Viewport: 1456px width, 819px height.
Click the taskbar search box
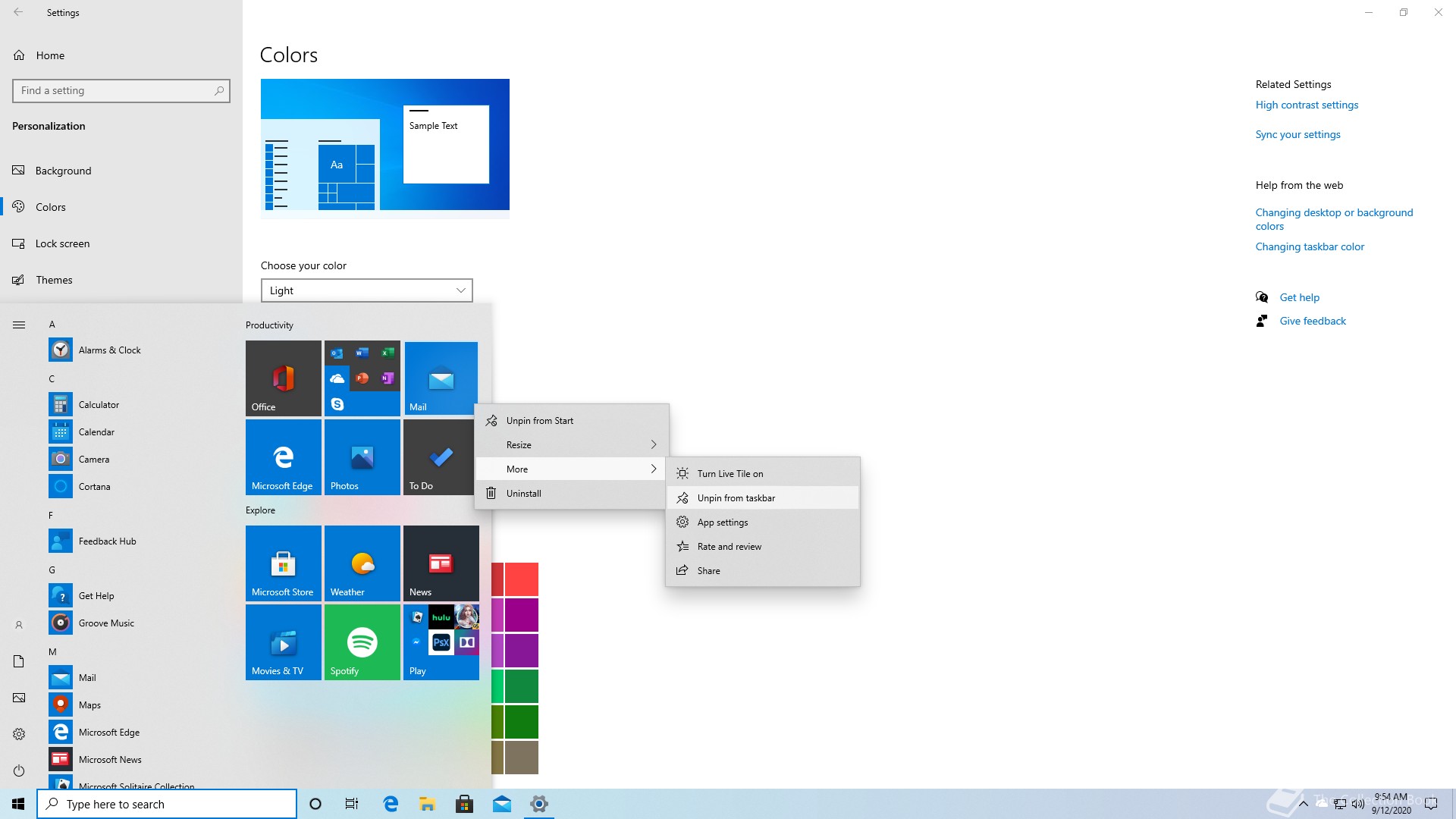point(167,804)
